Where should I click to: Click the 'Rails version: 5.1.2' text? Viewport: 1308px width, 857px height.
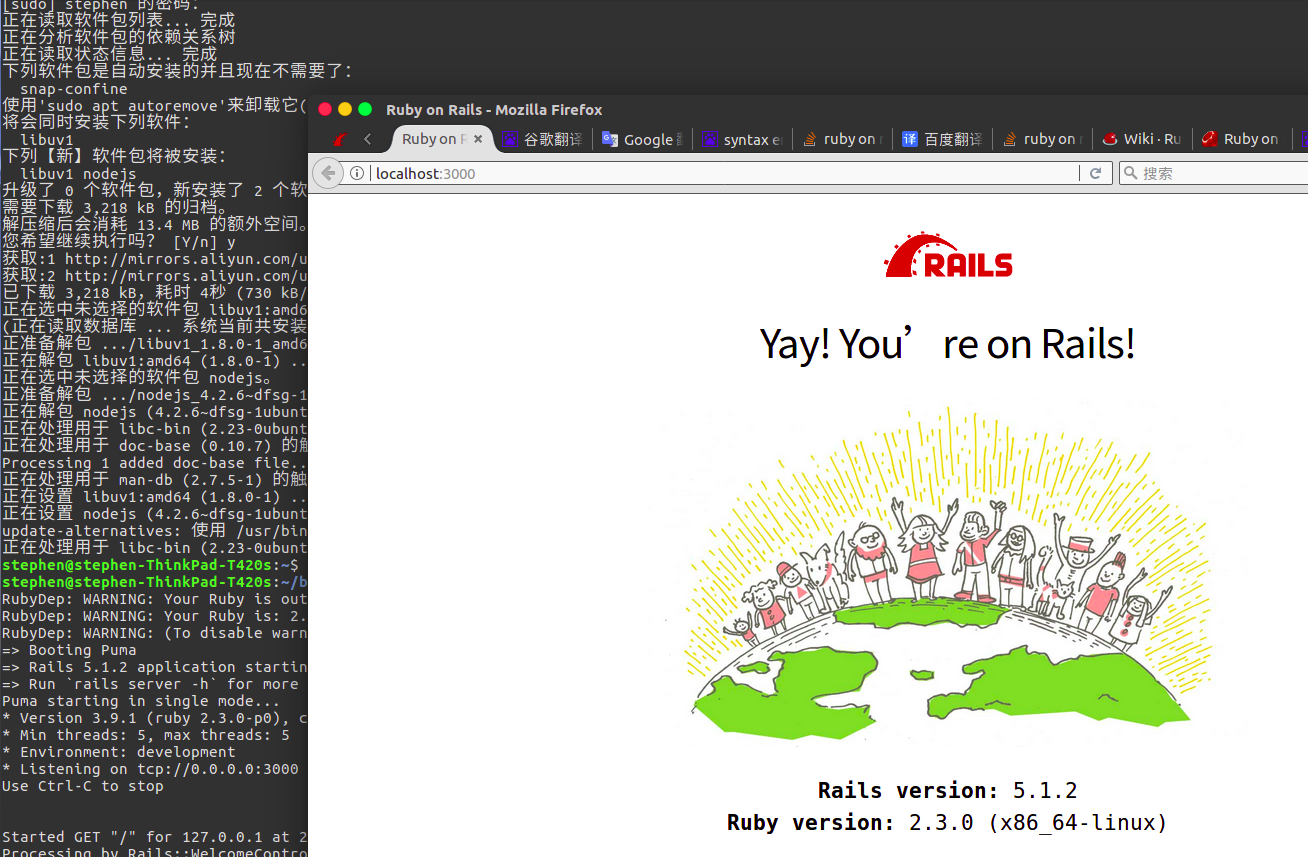948,790
